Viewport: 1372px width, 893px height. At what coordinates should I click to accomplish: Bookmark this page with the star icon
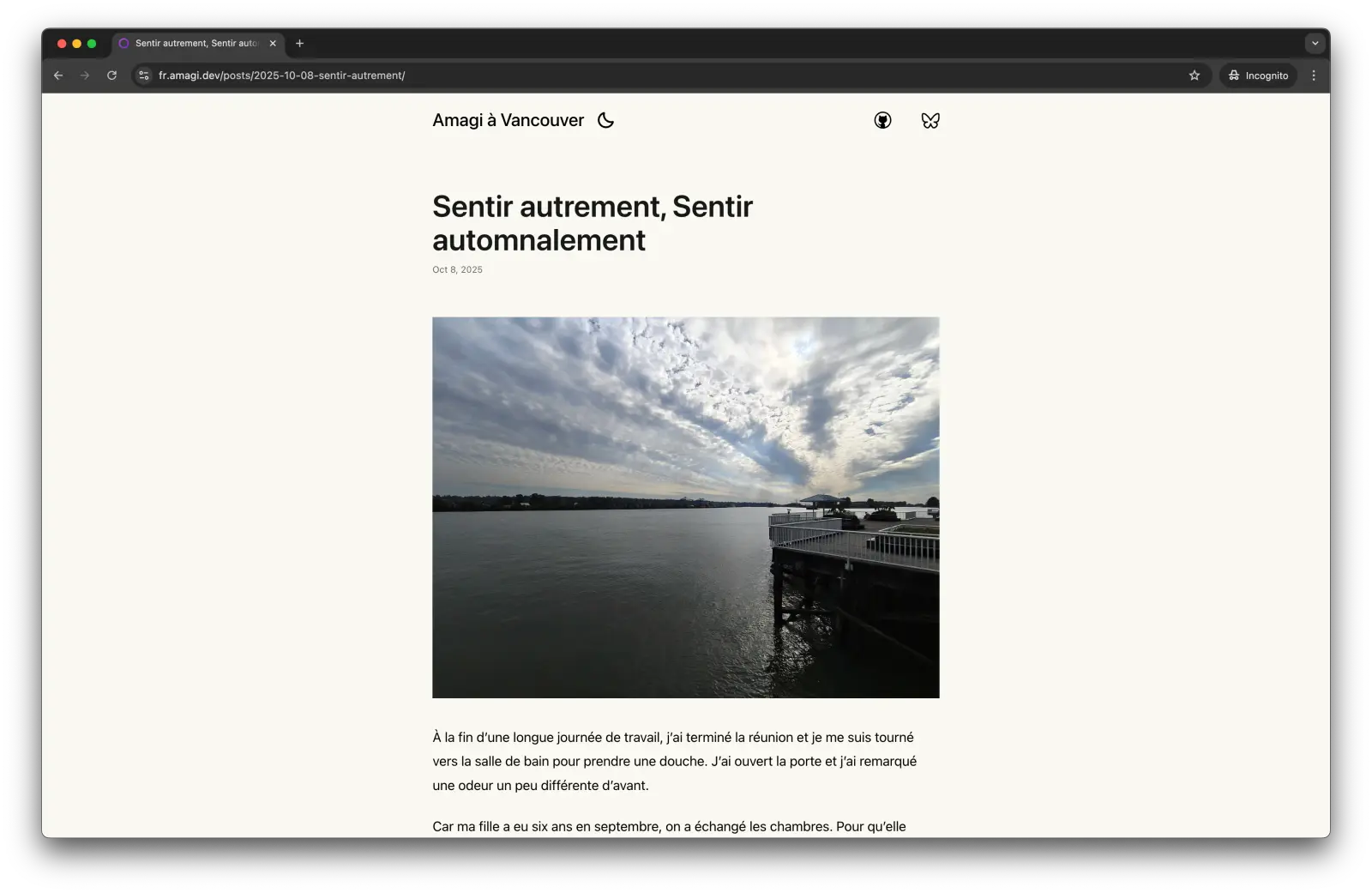pyautogui.click(x=1194, y=75)
